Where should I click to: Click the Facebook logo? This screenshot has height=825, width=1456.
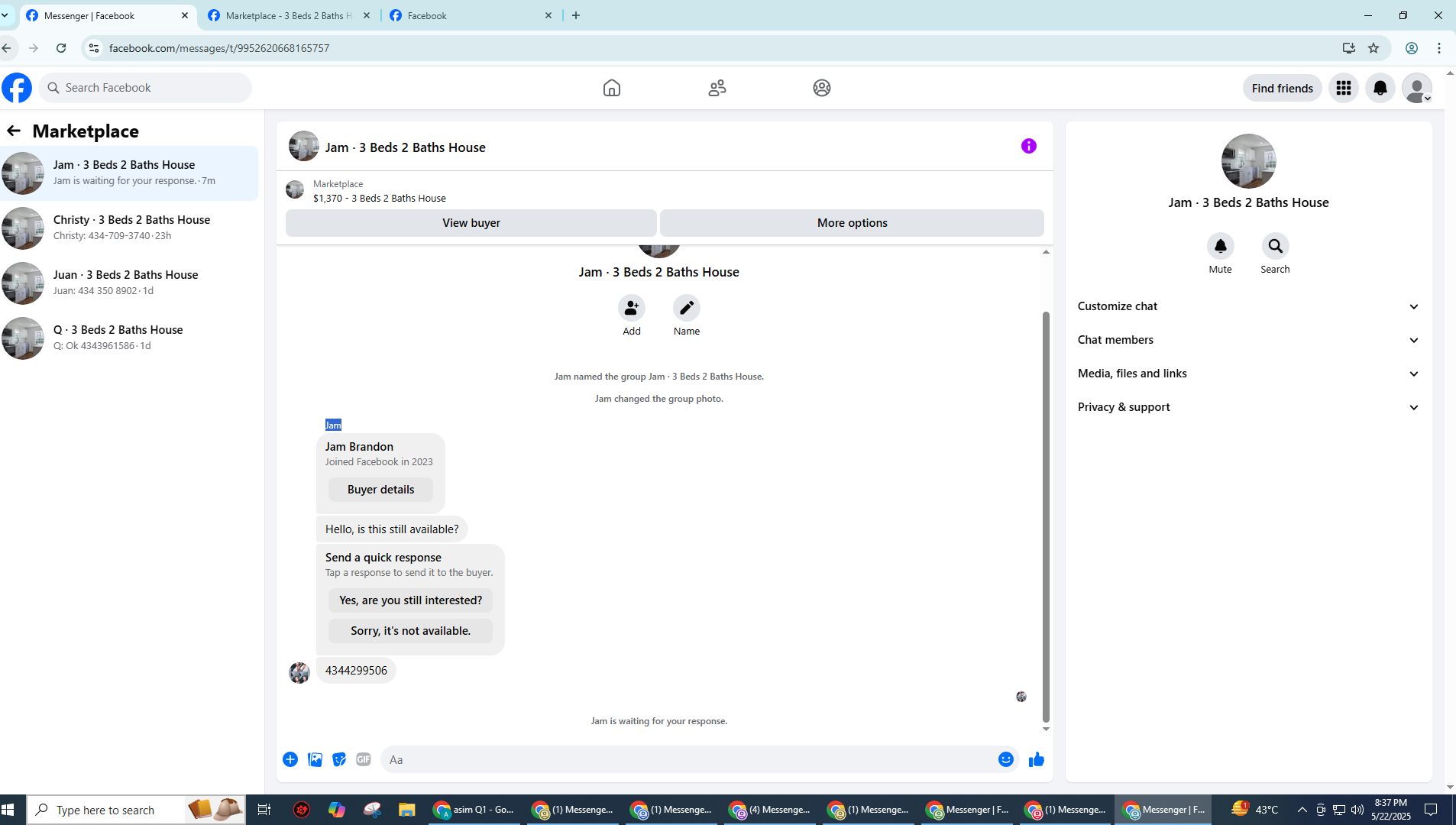coord(17,88)
